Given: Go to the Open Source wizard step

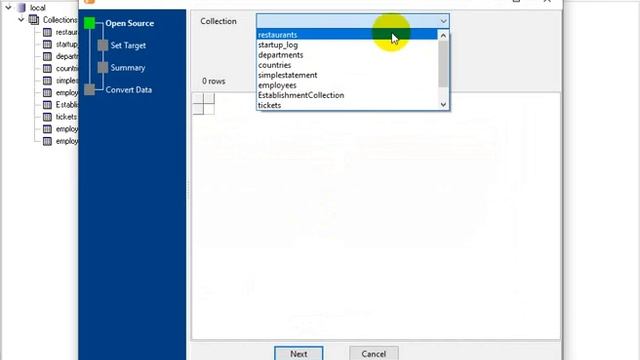Looking at the screenshot, I should click(x=129, y=23).
